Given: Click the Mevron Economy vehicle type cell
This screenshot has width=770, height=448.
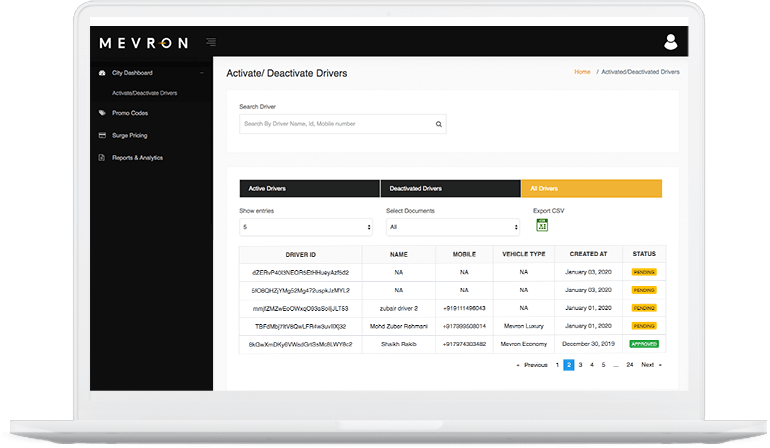Looking at the screenshot, I should click(x=523, y=344).
